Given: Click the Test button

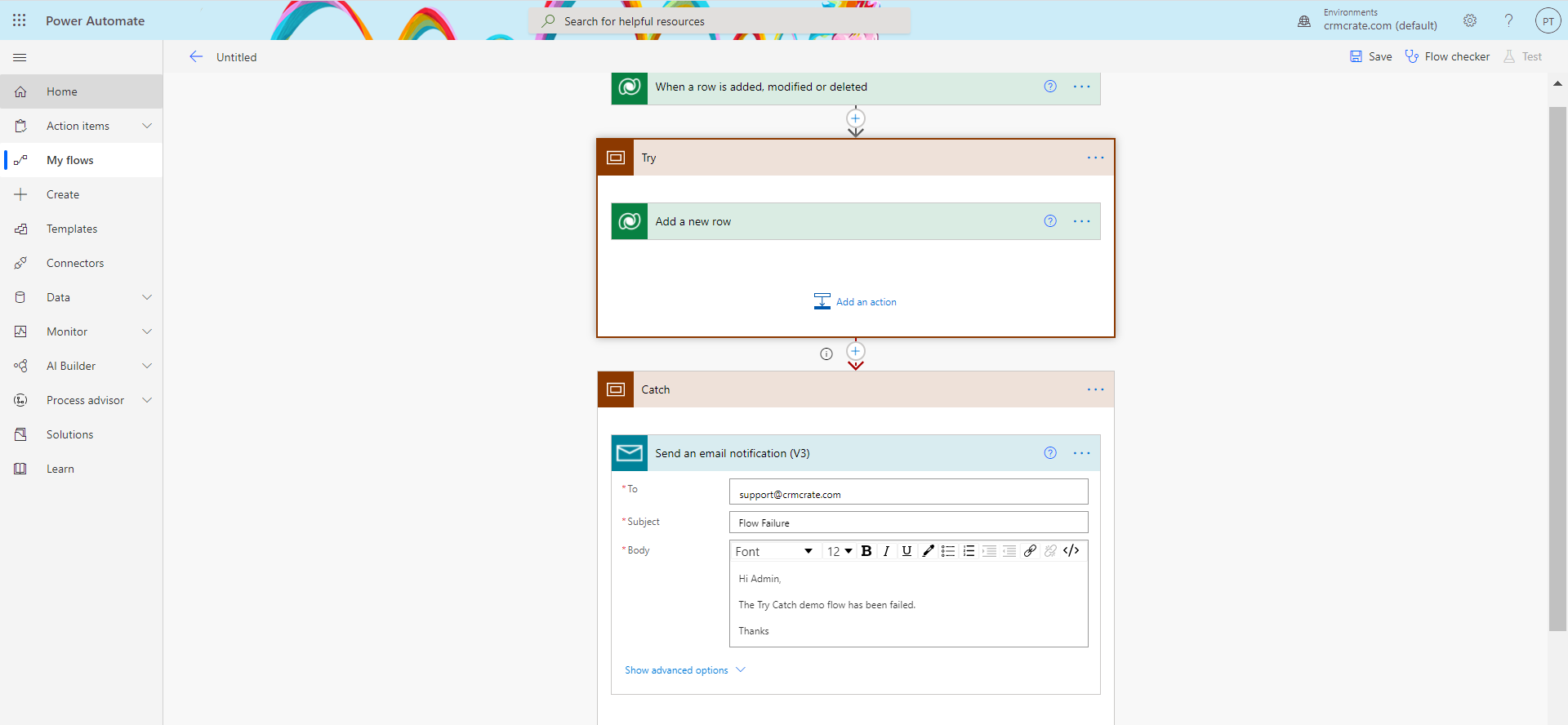Looking at the screenshot, I should click(x=1523, y=56).
